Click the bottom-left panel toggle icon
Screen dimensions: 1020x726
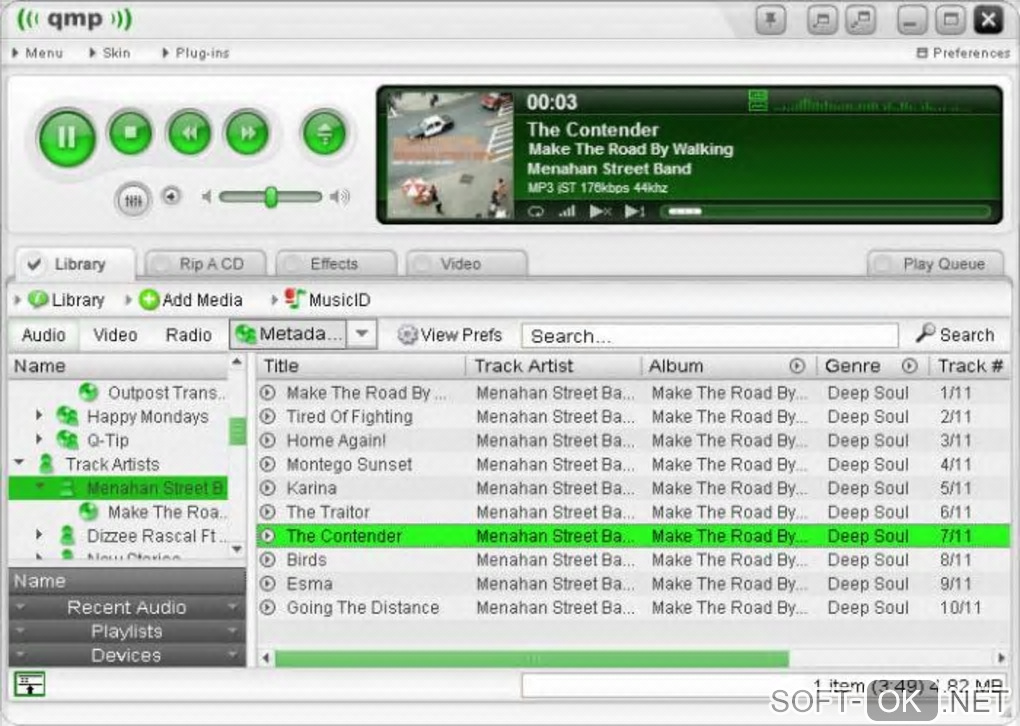(30, 684)
